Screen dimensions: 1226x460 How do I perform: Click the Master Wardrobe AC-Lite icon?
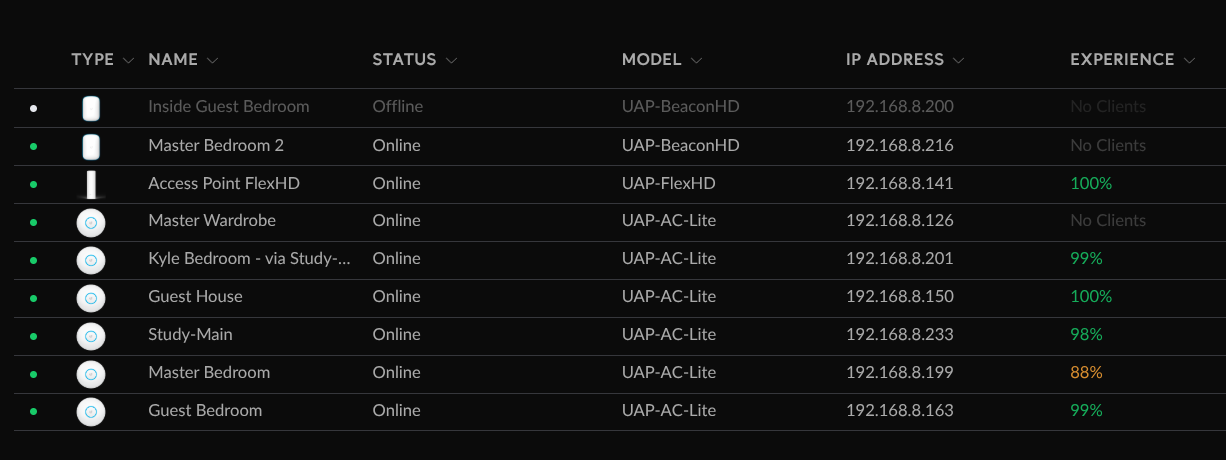click(x=91, y=222)
